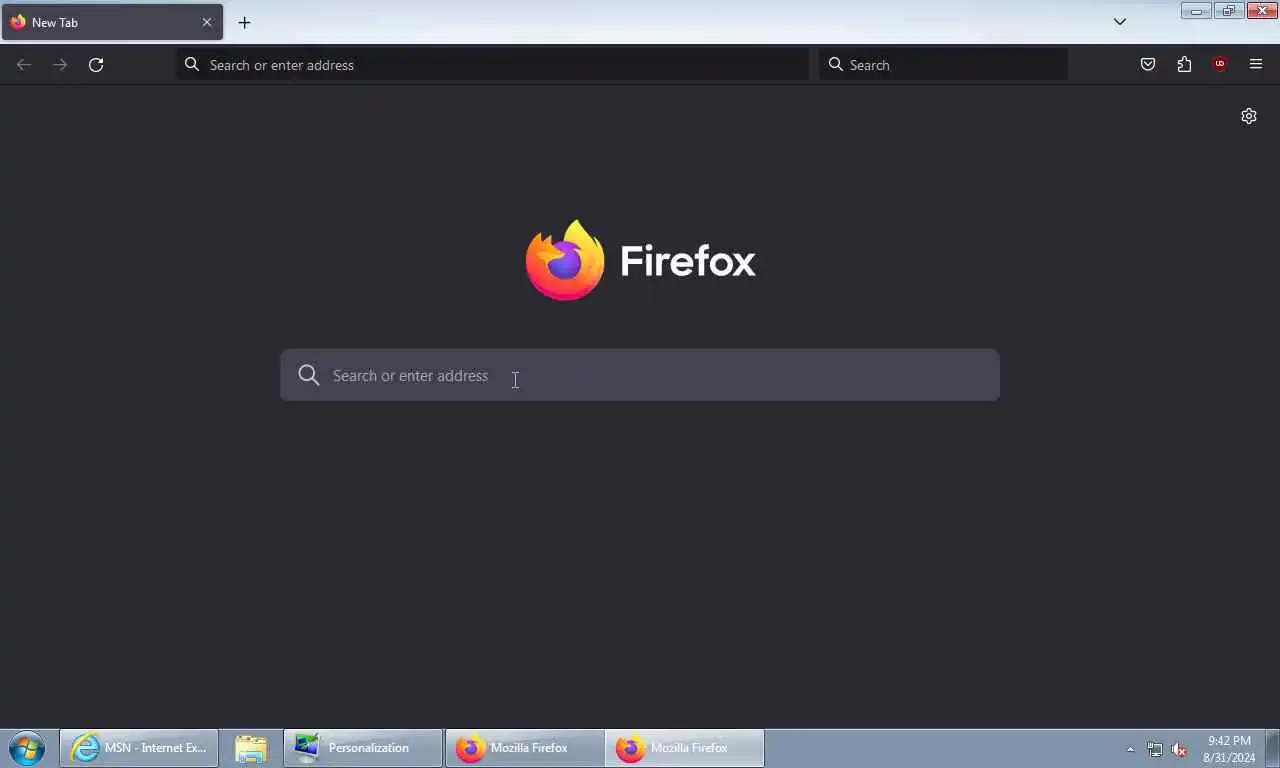Click the magnifier icon in the address bar
Image resolution: width=1280 pixels, height=768 pixels.
point(192,65)
